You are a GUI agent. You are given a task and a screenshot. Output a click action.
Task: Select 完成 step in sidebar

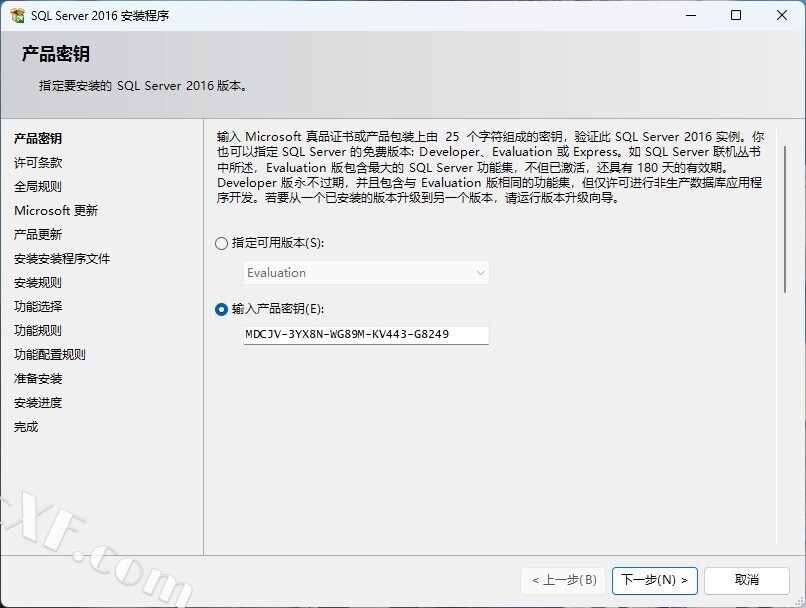pyautogui.click(x=26, y=427)
